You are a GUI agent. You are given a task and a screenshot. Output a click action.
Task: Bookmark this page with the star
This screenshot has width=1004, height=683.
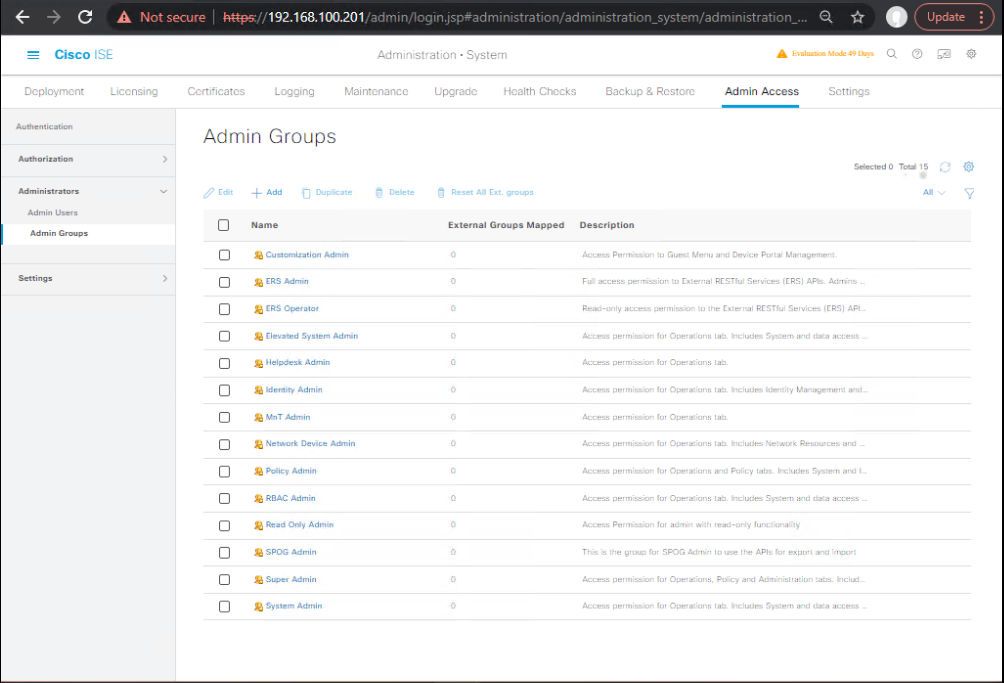tap(858, 17)
